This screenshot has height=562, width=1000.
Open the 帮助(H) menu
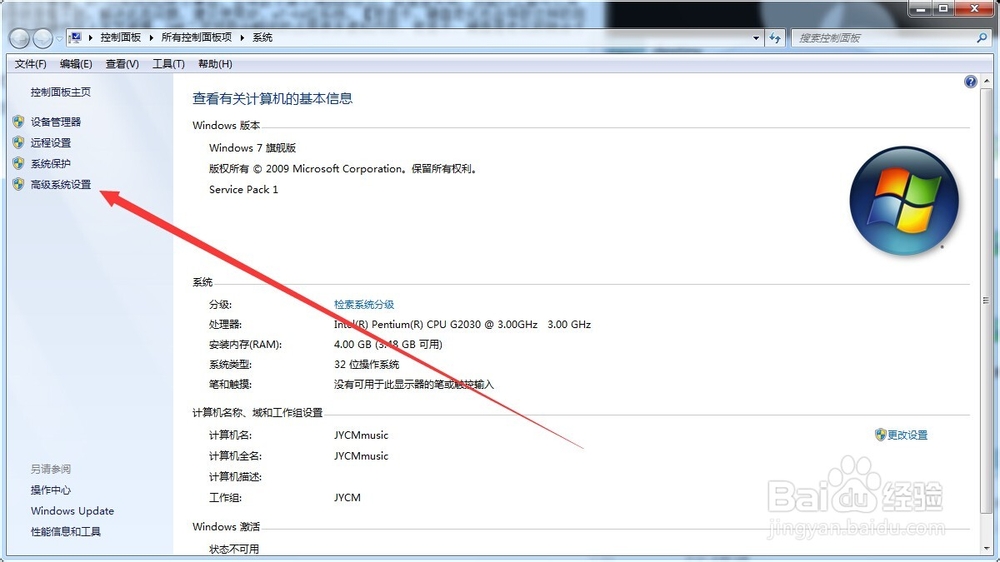215,64
